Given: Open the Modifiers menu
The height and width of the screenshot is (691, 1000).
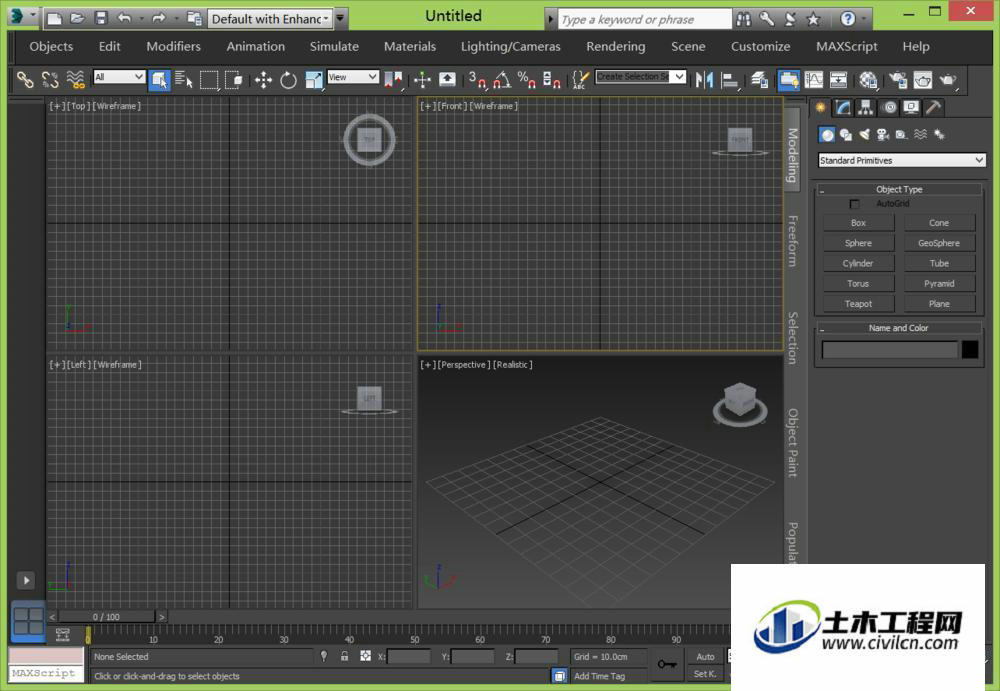Looking at the screenshot, I should [x=173, y=47].
